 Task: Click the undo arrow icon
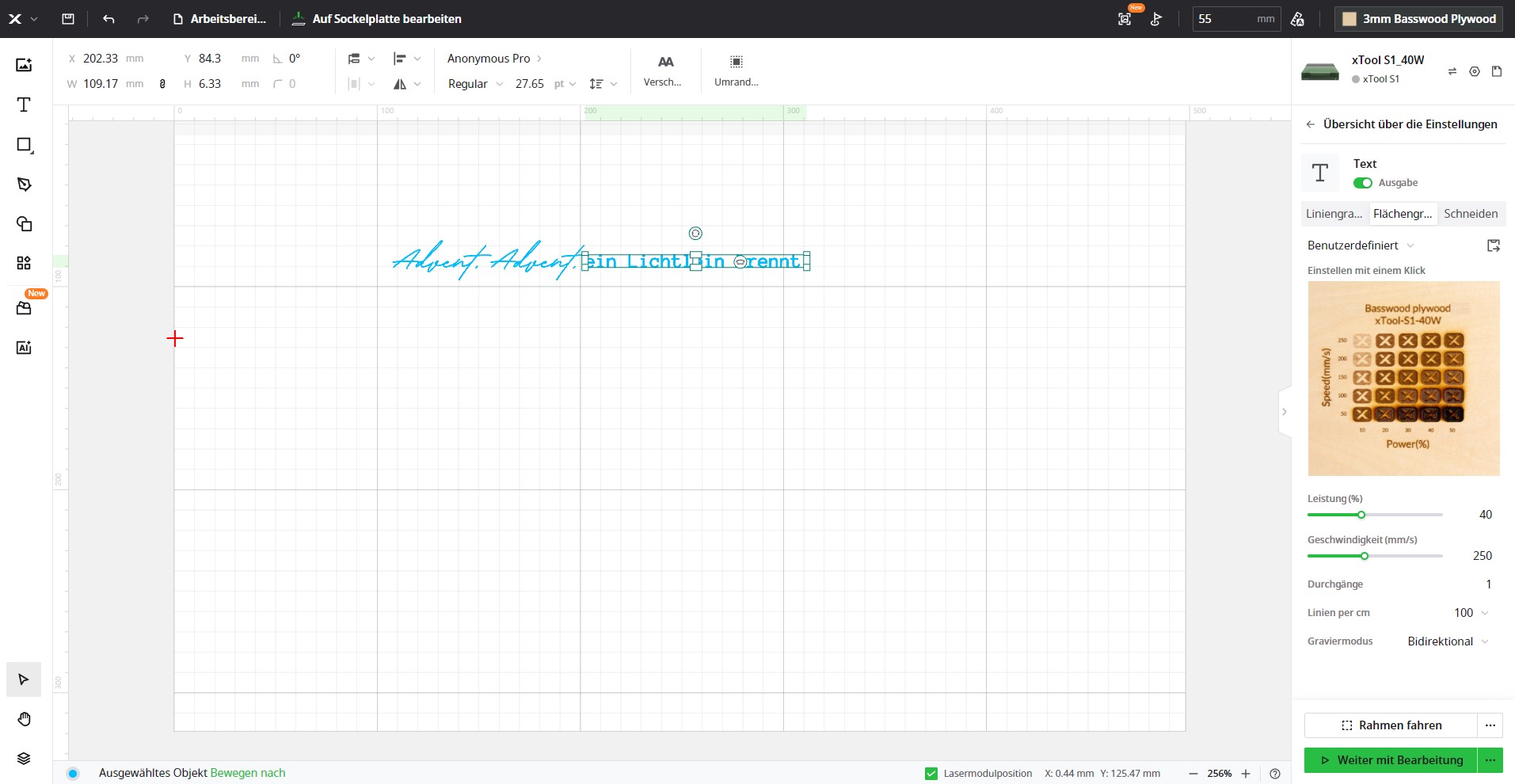[x=108, y=19]
